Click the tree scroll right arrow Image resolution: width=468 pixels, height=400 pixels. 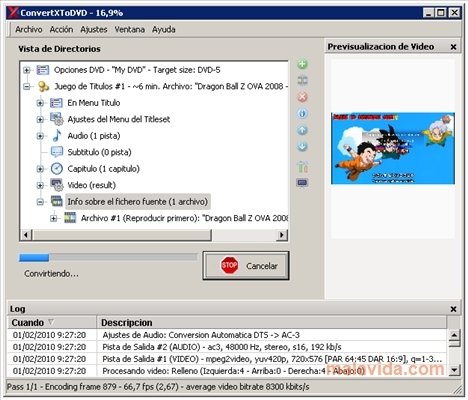[282, 235]
